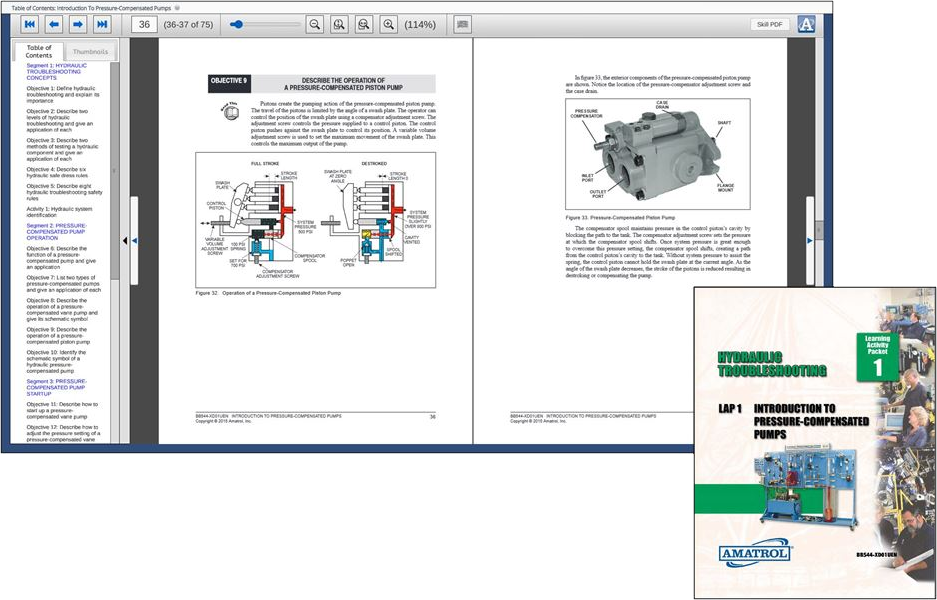
Task: Click the table of contents scrollbar
Action: pyautogui.click(x=115, y=173)
